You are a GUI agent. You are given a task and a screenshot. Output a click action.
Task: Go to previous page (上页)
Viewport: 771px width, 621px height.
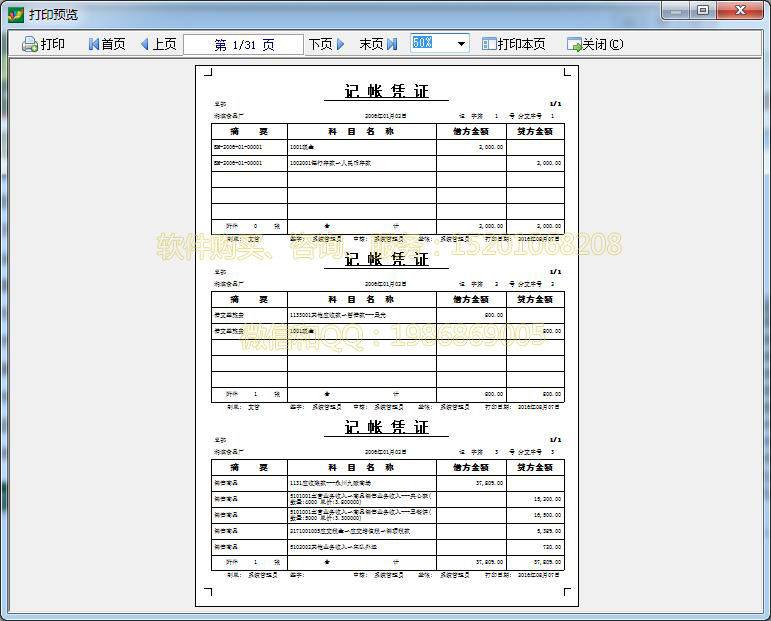click(x=158, y=44)
